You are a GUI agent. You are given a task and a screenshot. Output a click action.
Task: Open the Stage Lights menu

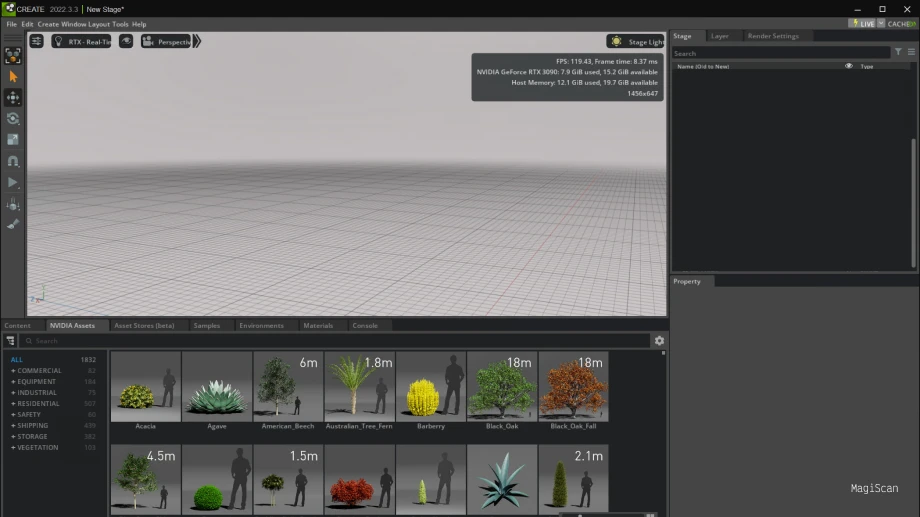click(x=636, y=42)
